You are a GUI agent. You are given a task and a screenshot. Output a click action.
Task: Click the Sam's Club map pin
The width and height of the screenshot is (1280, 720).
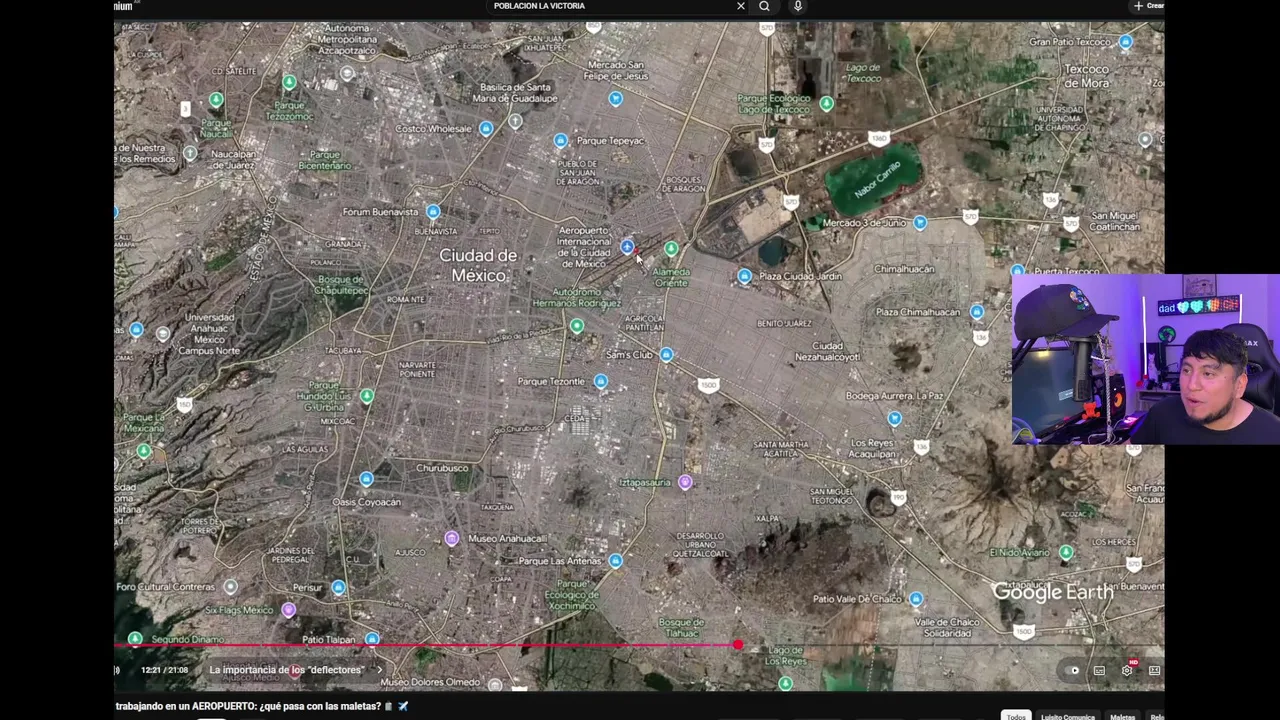coord(666,355)
